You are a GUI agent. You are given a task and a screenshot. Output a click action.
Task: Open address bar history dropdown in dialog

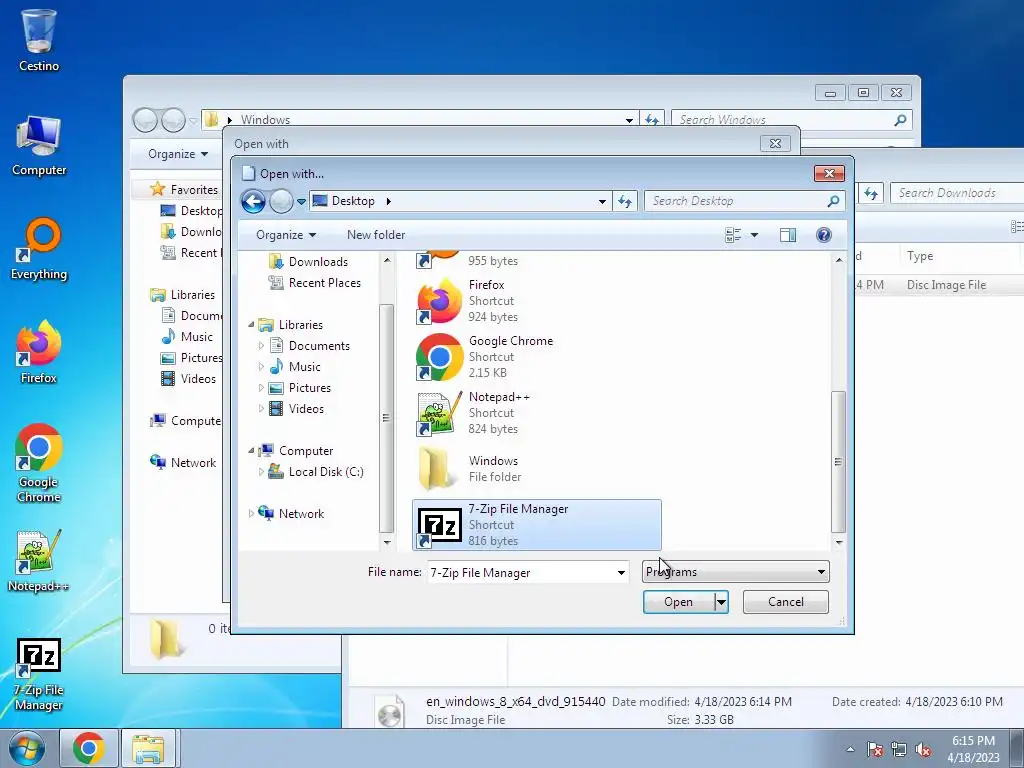(x=602, y=201)
